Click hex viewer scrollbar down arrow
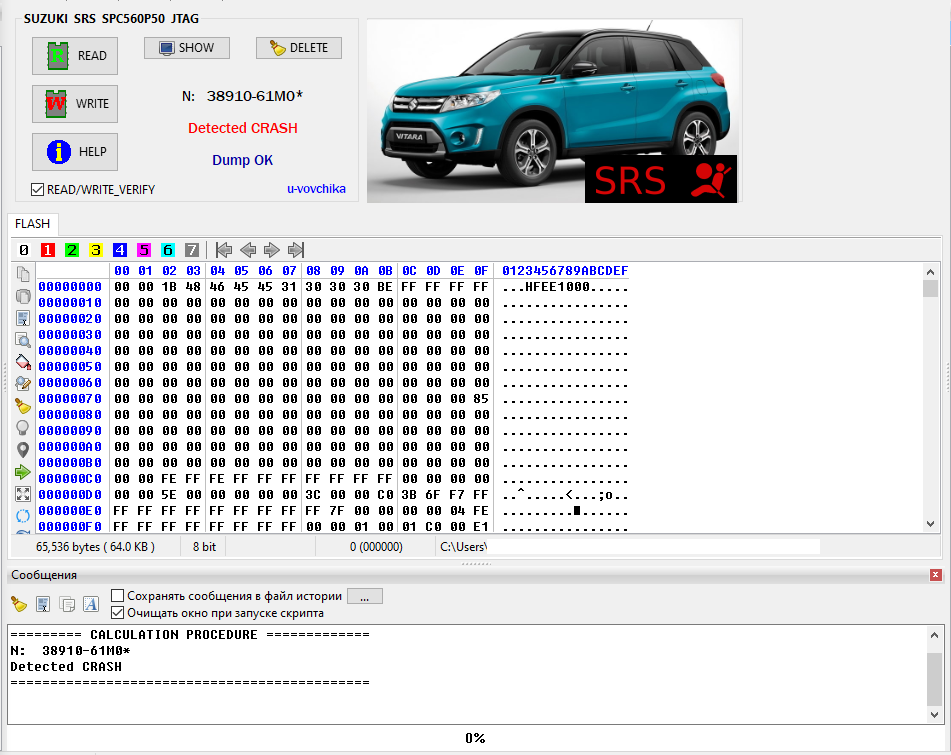 point(930,524)
